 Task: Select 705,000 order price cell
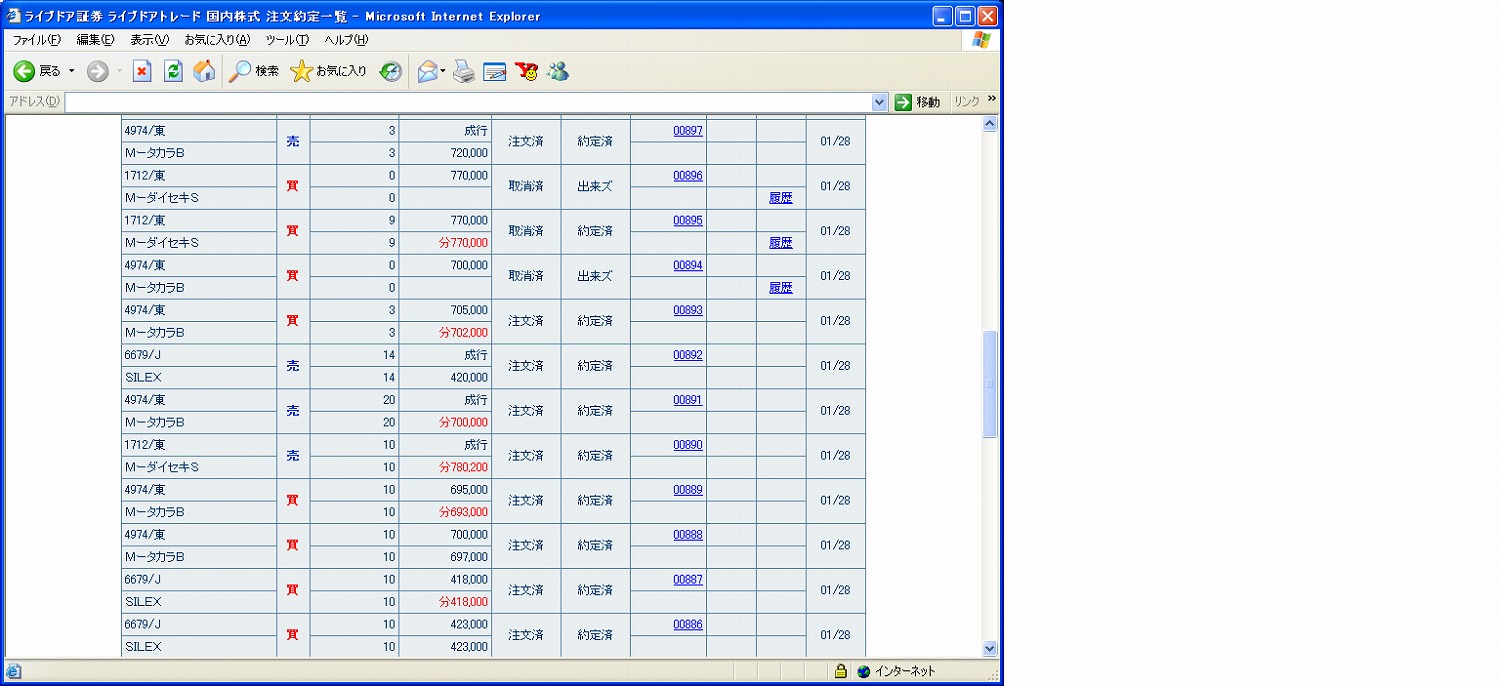coord(469,310)
